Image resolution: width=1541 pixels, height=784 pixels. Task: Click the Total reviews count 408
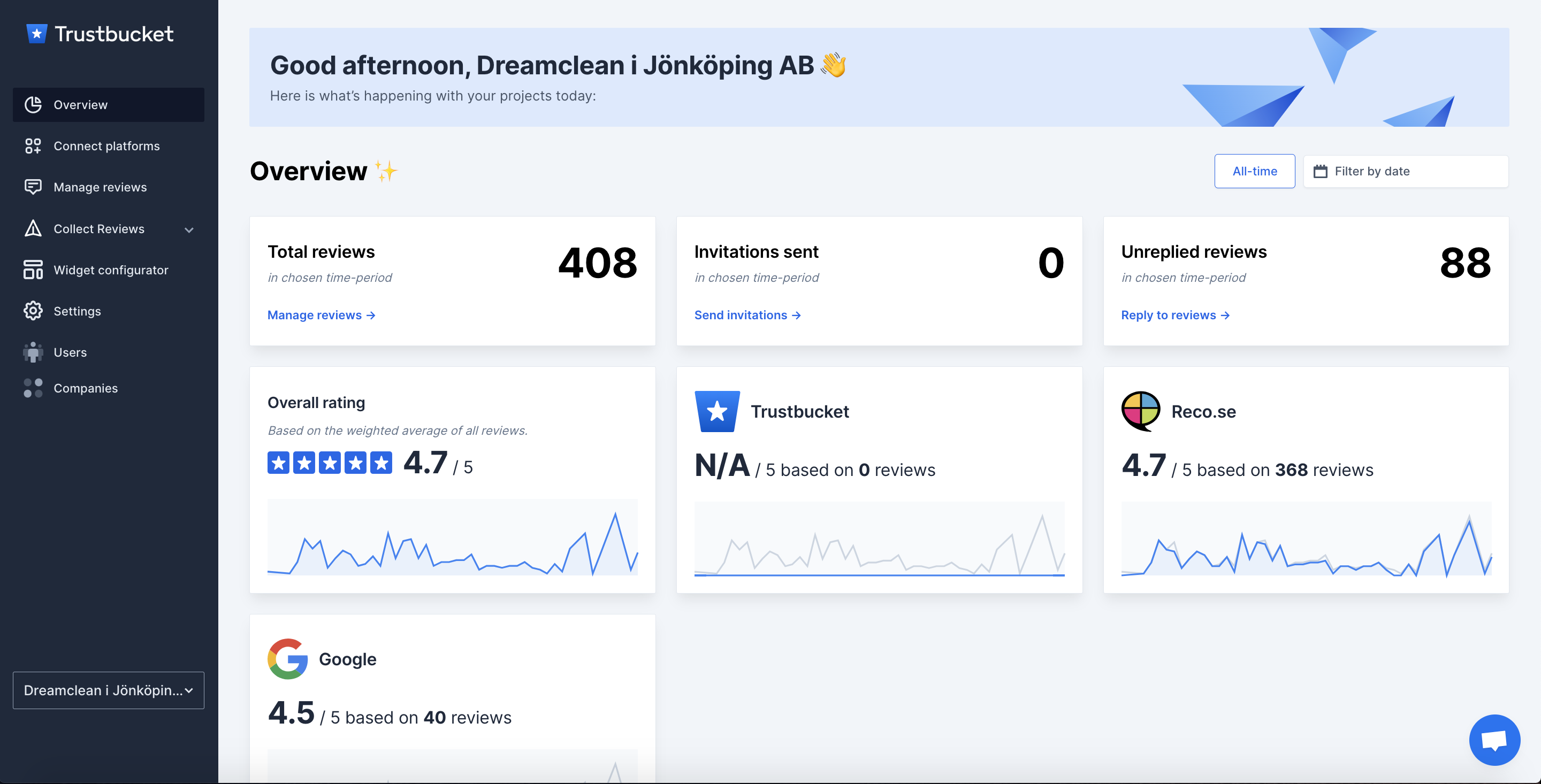pyautogui.click(x=597, y=263)
